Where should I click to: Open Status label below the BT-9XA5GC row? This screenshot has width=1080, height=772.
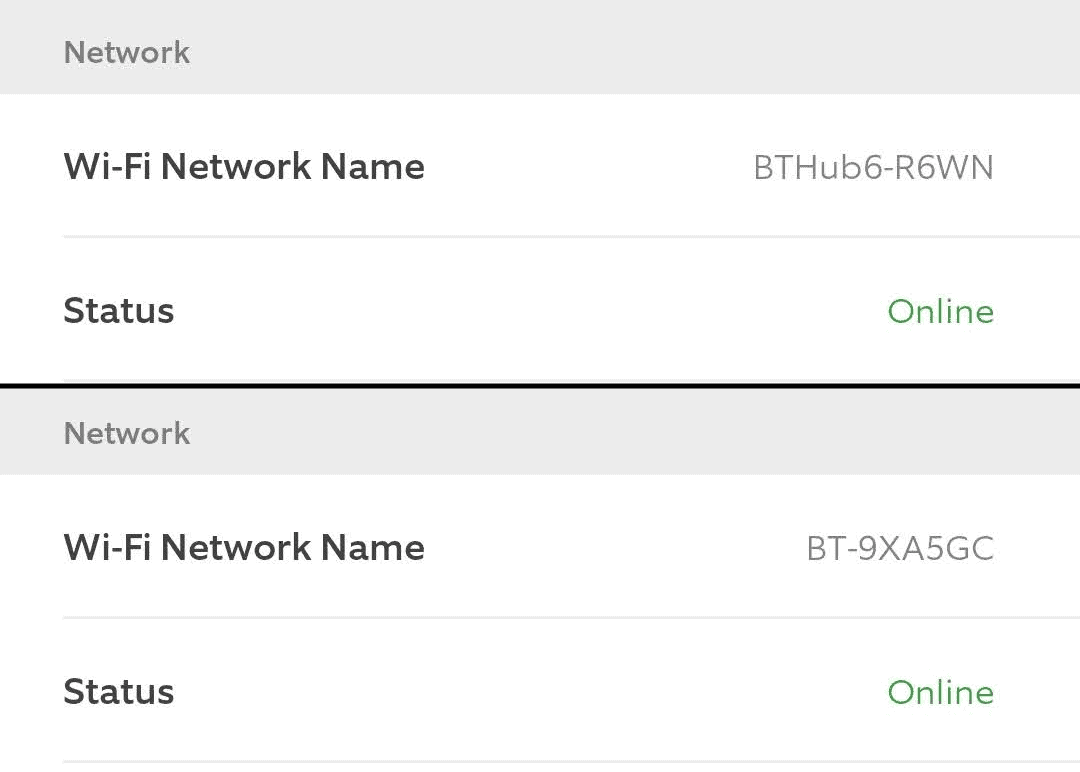[118, 691]
